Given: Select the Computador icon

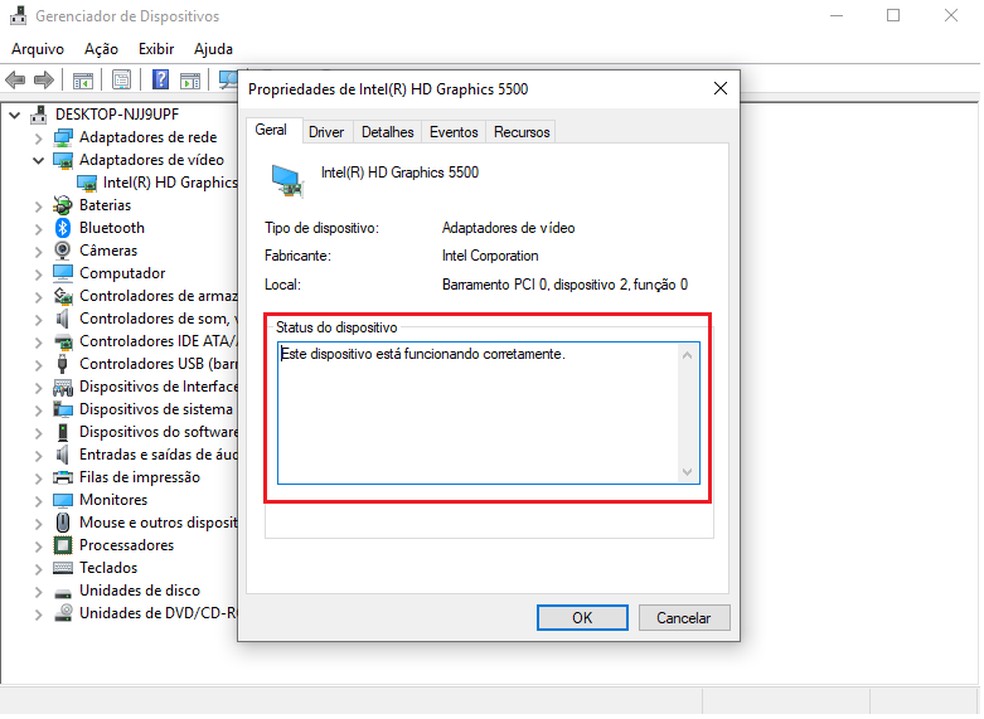Looking at the screenshot, I should pos(63,273).
